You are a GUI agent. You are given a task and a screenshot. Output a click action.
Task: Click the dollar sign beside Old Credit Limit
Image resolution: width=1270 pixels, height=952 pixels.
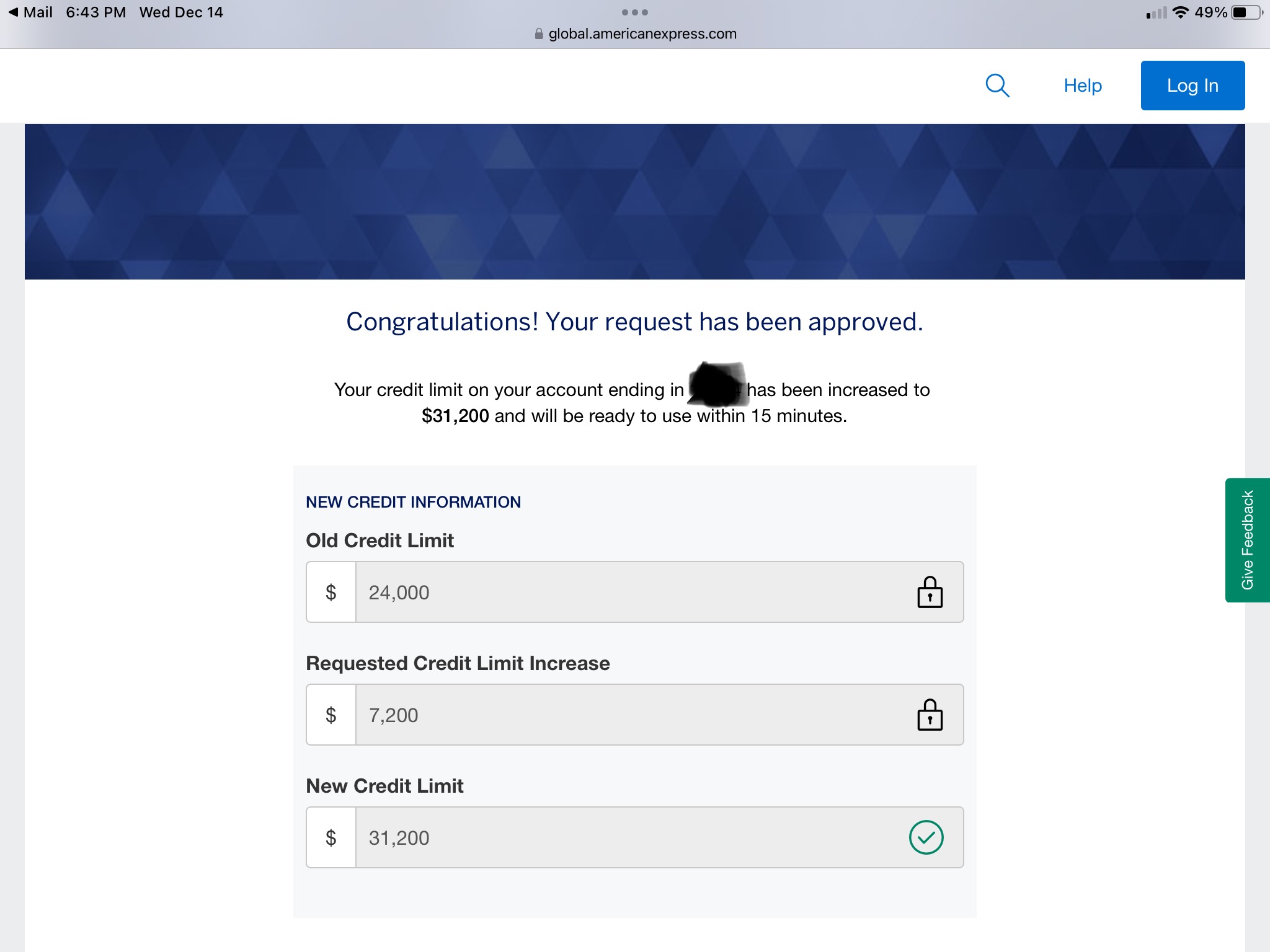coord(331,593)
